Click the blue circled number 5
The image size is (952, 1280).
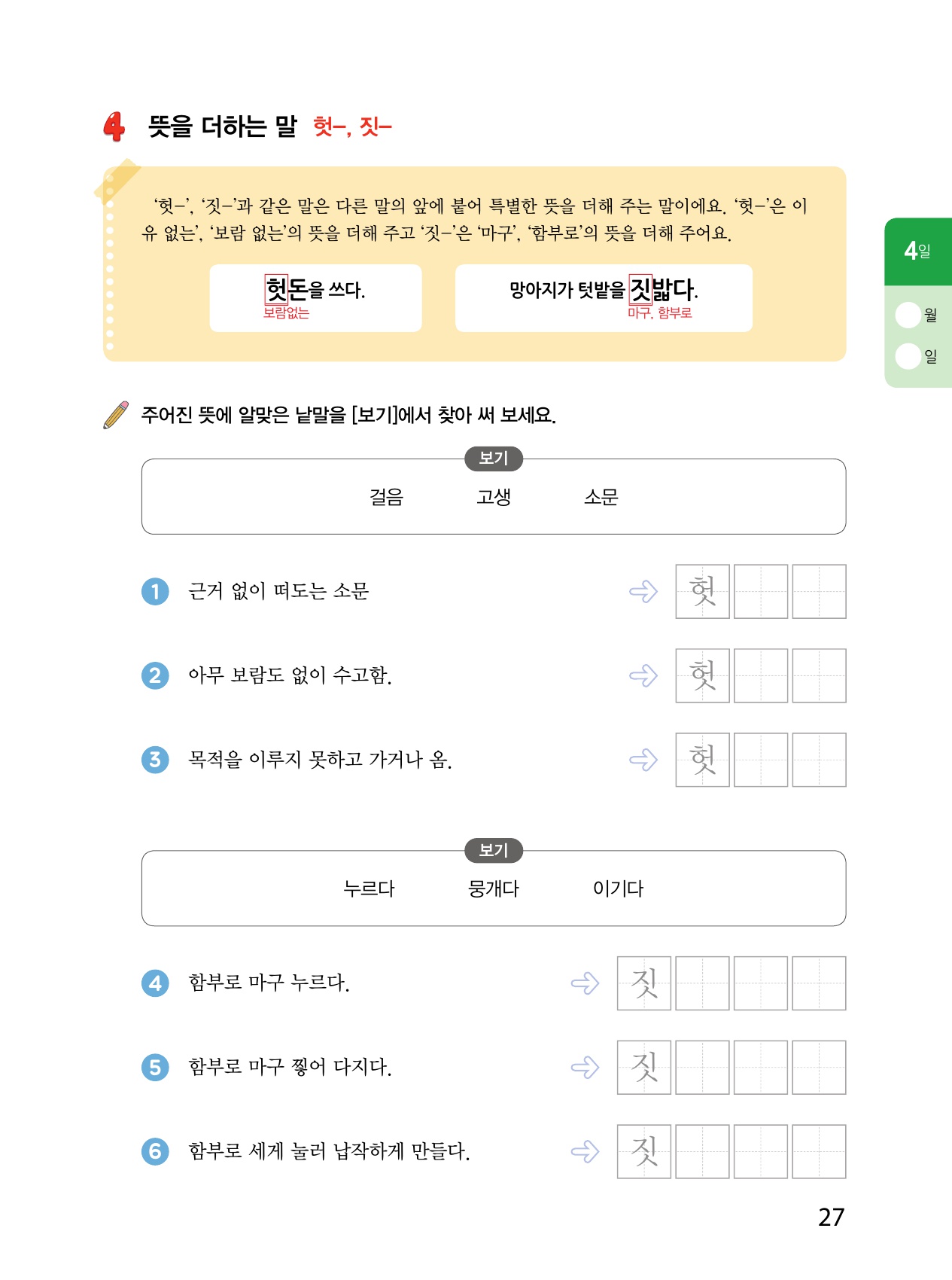[x=155, y=1067]
